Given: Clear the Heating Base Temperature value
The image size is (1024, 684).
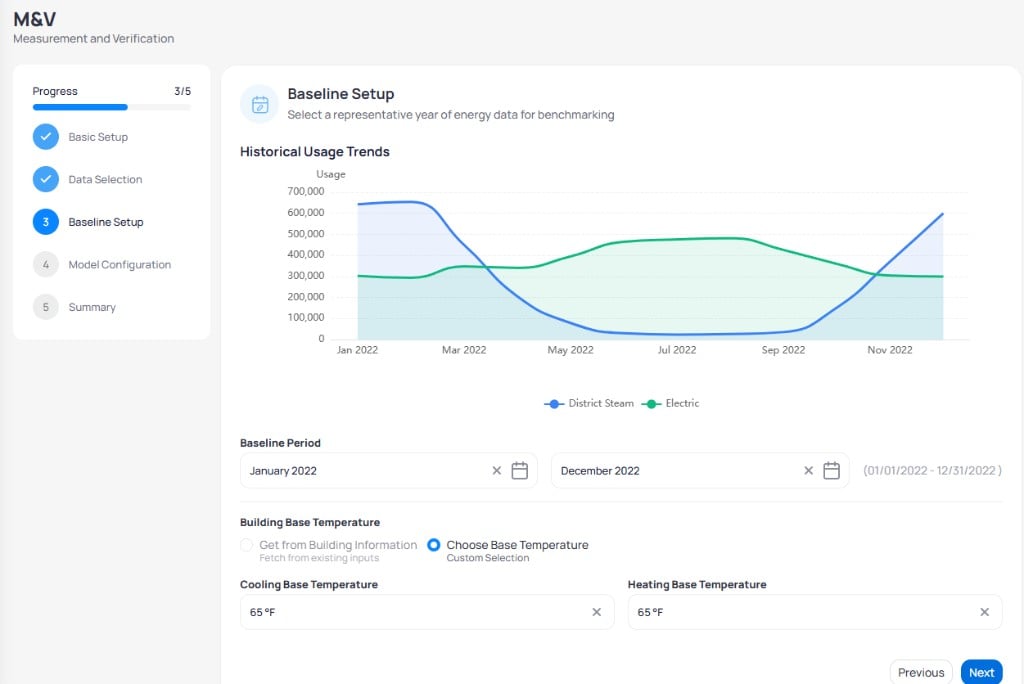Looking at the screenshot, I should click(984, 612).
